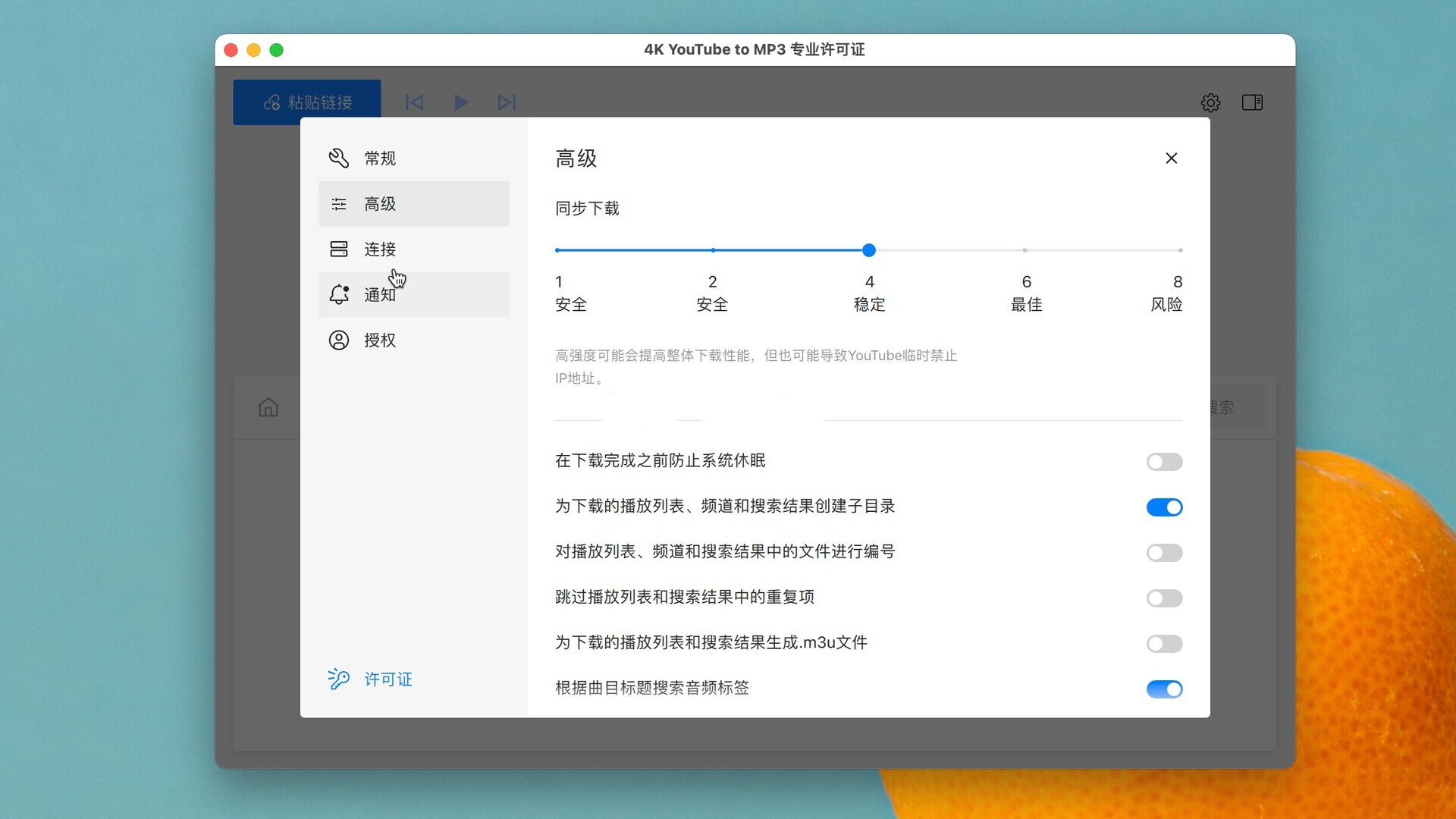
Task: Open settings via the gear icon
Action: pos(1210,102)
